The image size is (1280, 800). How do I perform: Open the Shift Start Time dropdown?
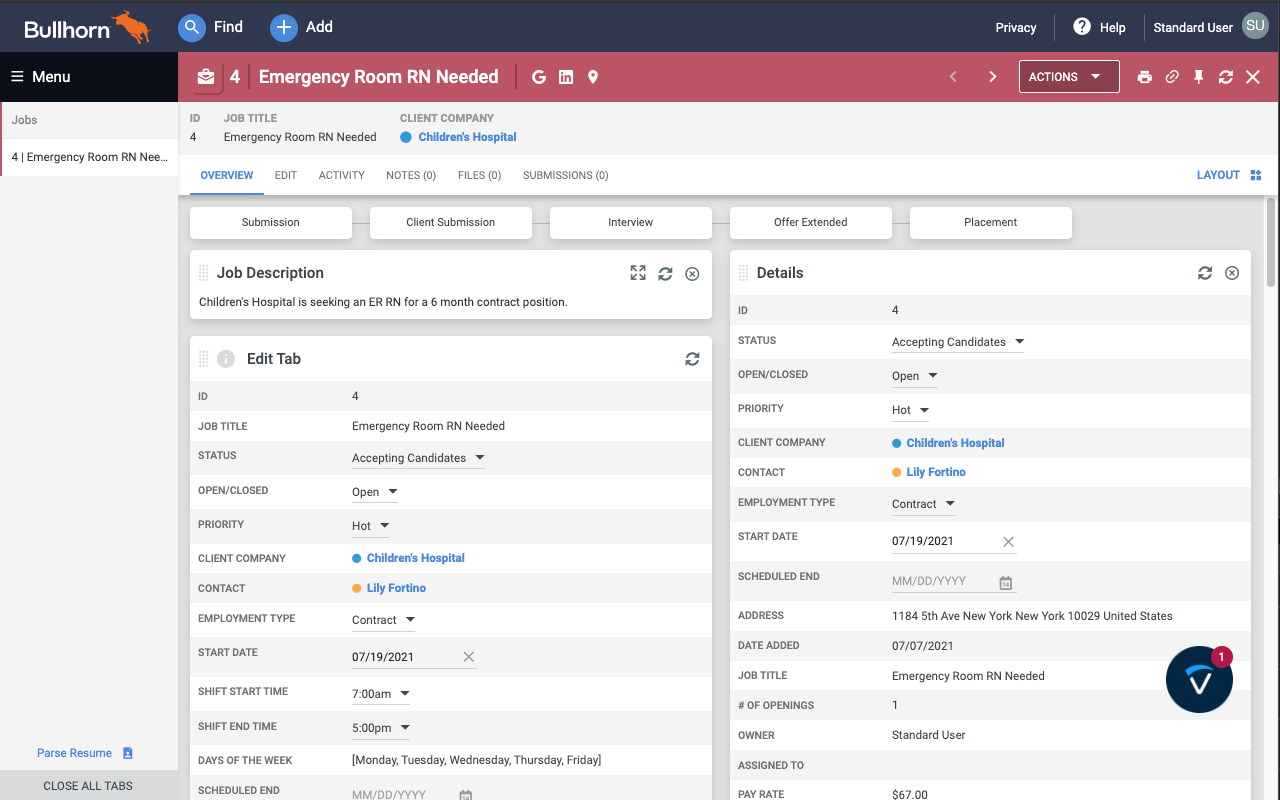380,694
